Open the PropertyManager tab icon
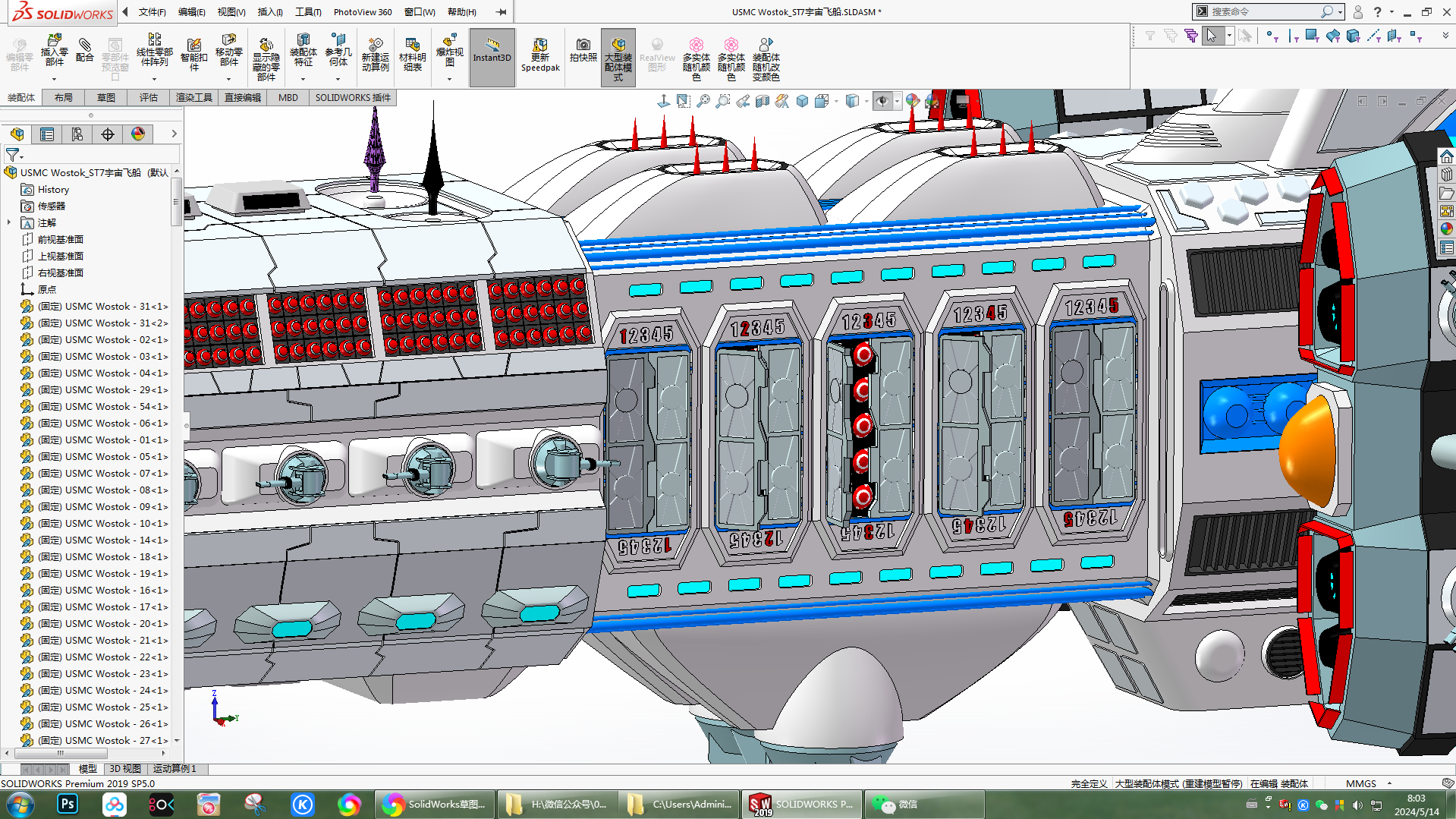Screen dimensions: 1456x819 point(47,134)
